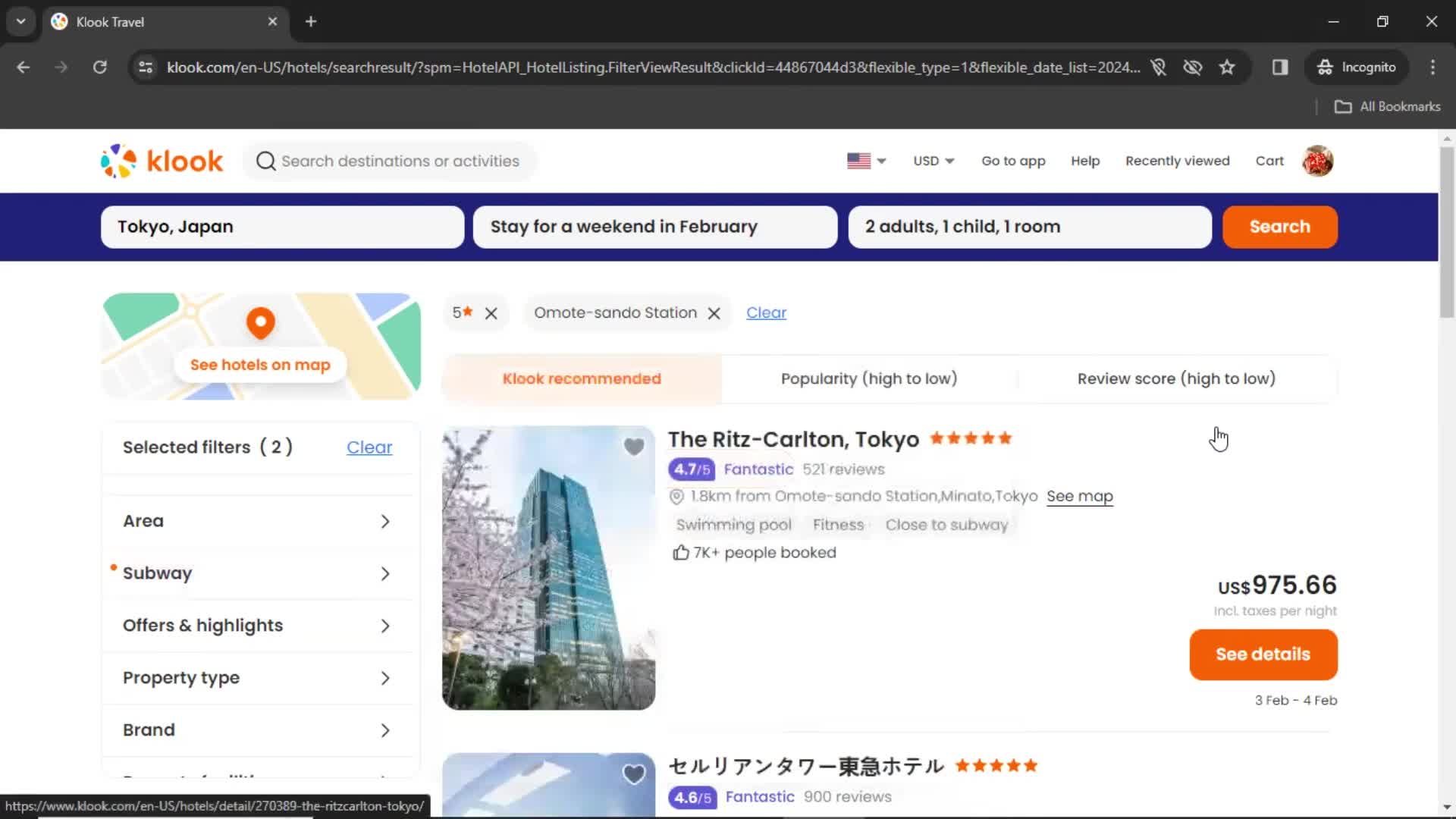Close the Klook Travel tab

272,21
